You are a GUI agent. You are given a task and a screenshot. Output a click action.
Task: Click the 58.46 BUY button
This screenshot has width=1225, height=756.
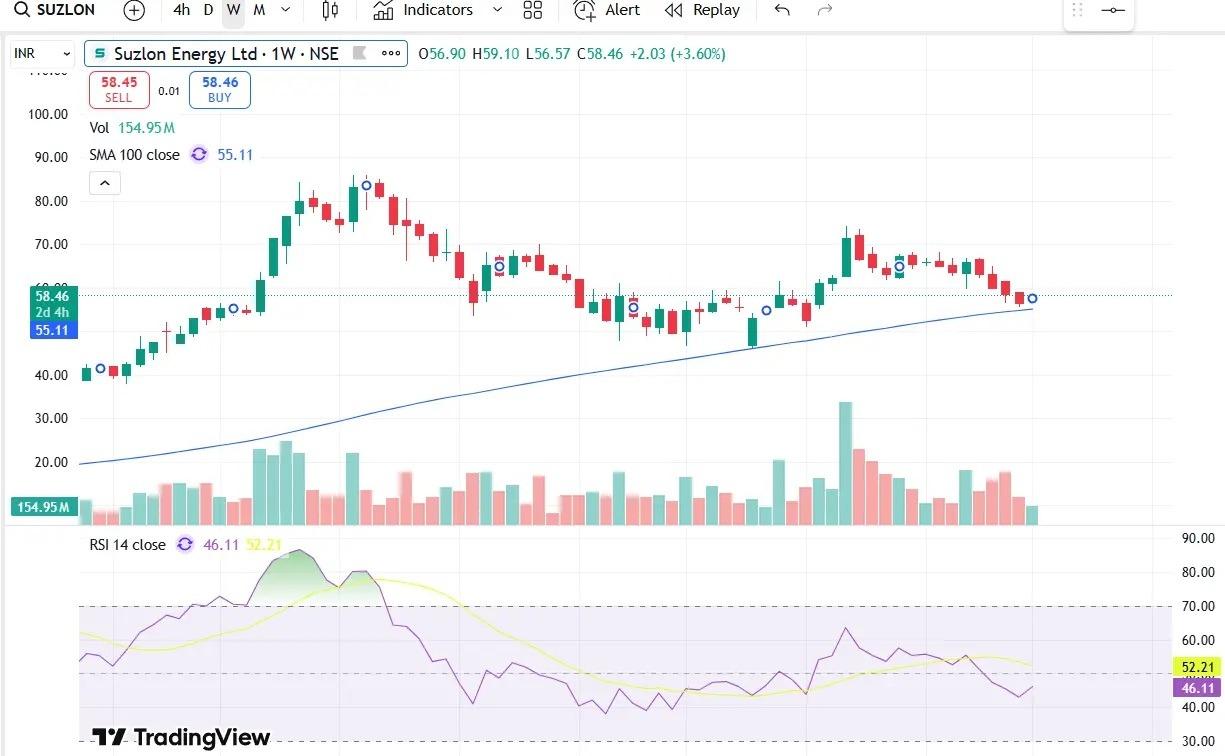point(220,90)
